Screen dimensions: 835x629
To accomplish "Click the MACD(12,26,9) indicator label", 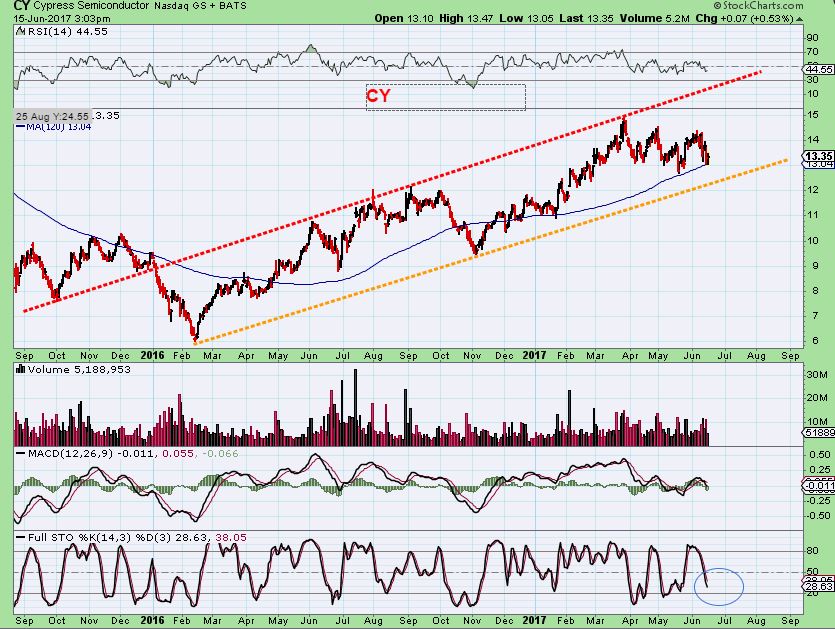I will tap(70, 454).
